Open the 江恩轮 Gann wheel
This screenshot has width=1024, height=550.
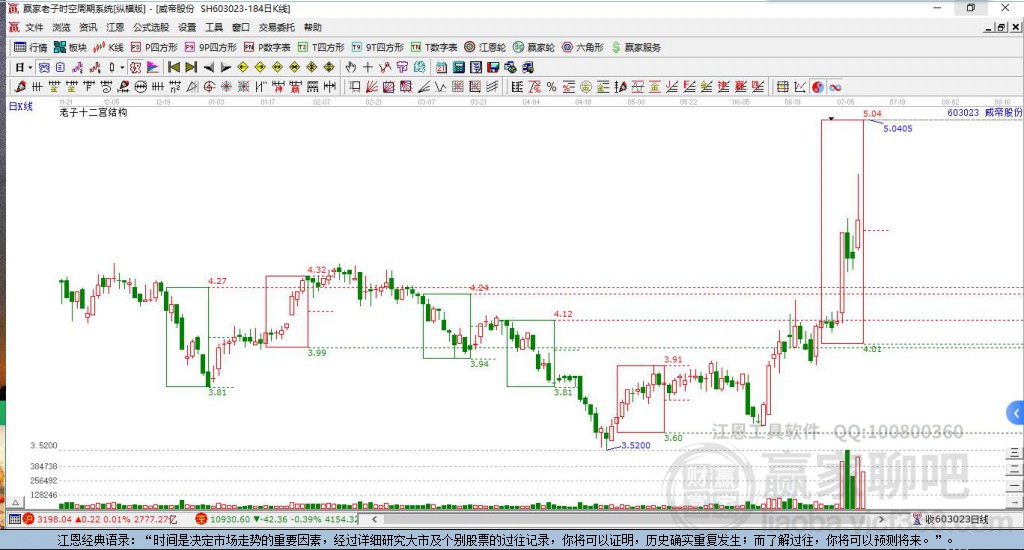(x=485, y=47)
